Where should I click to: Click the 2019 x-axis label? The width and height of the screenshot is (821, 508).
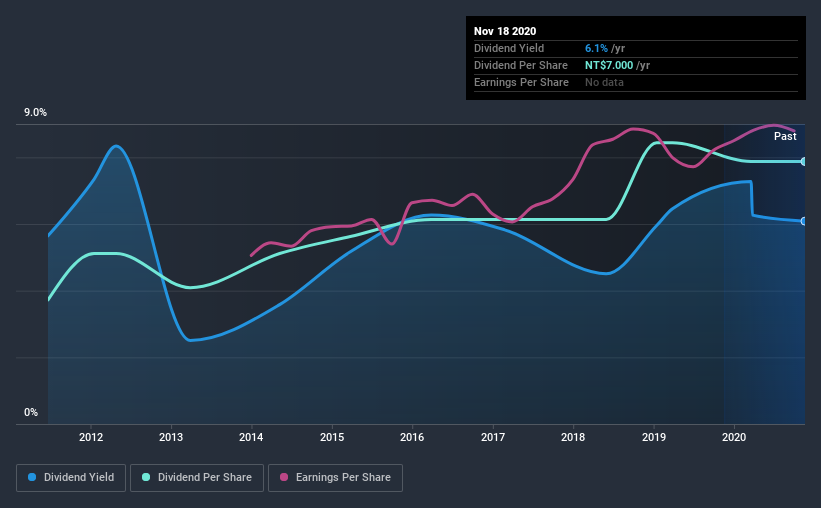(x=653, y=437)
